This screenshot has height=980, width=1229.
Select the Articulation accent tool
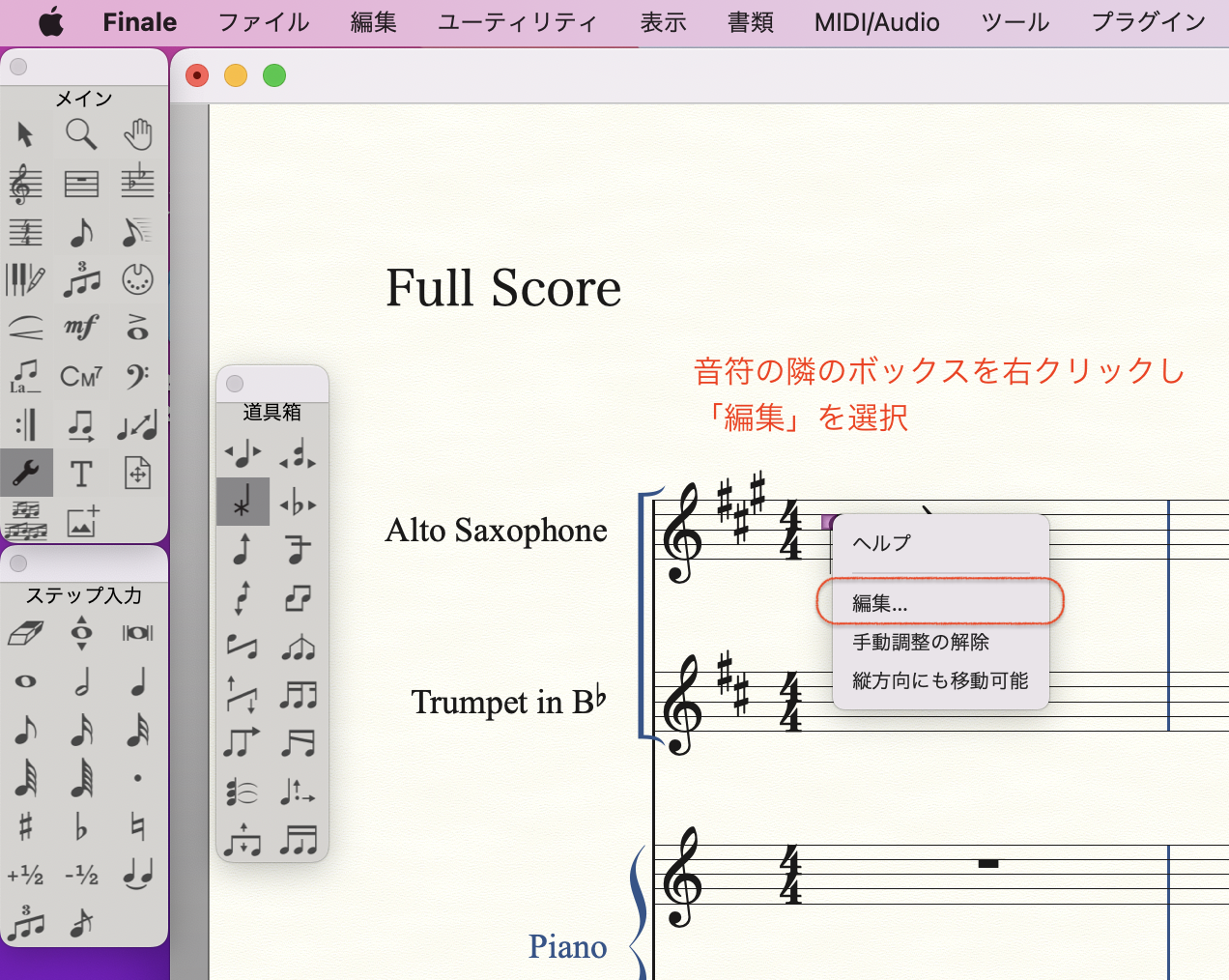[138, 329]
